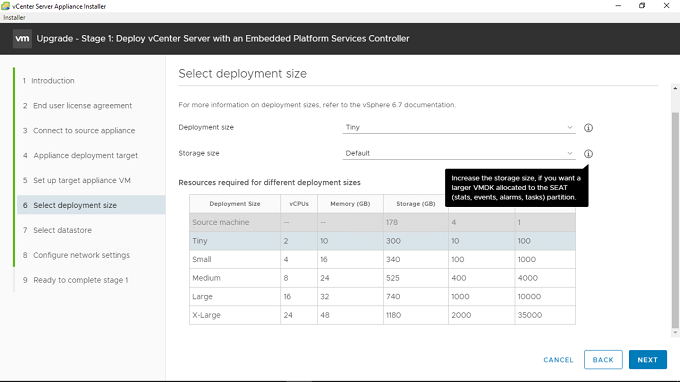680x382 pixels.
Task: Click the Storage (GB) column header
Action: [x=415, y=204]
